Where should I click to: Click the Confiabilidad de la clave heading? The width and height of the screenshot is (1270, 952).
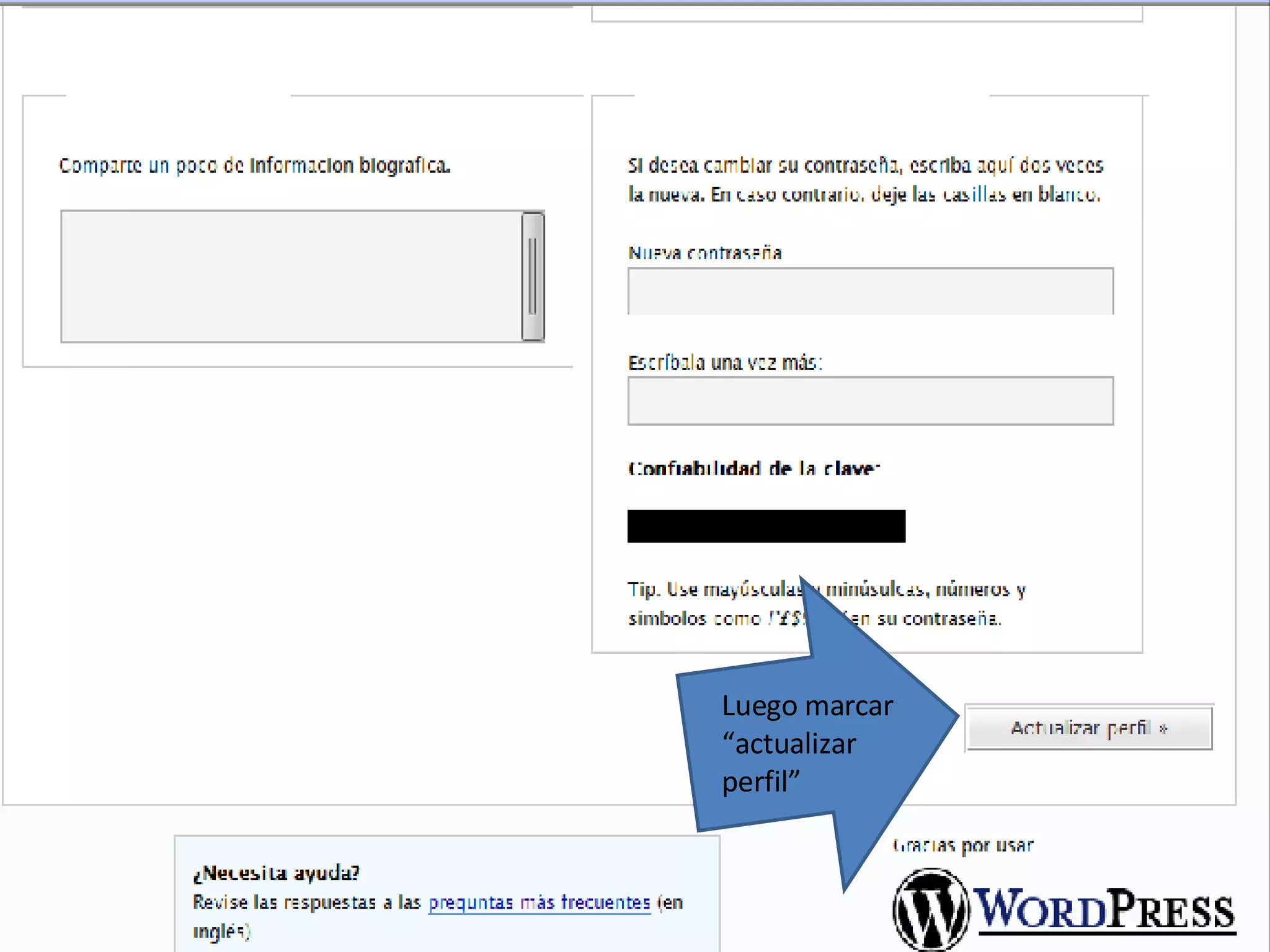pyautogui.click(x=753, y=469)
